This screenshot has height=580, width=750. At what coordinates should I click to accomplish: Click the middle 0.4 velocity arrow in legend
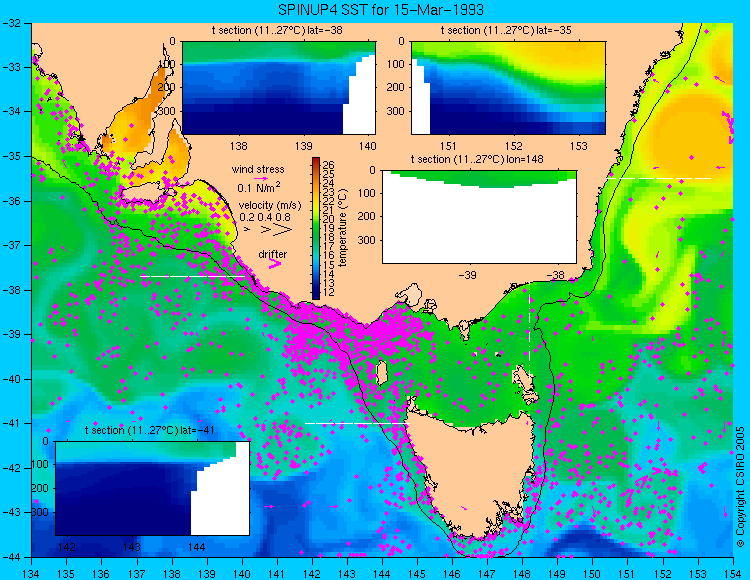tap(265, 230)
